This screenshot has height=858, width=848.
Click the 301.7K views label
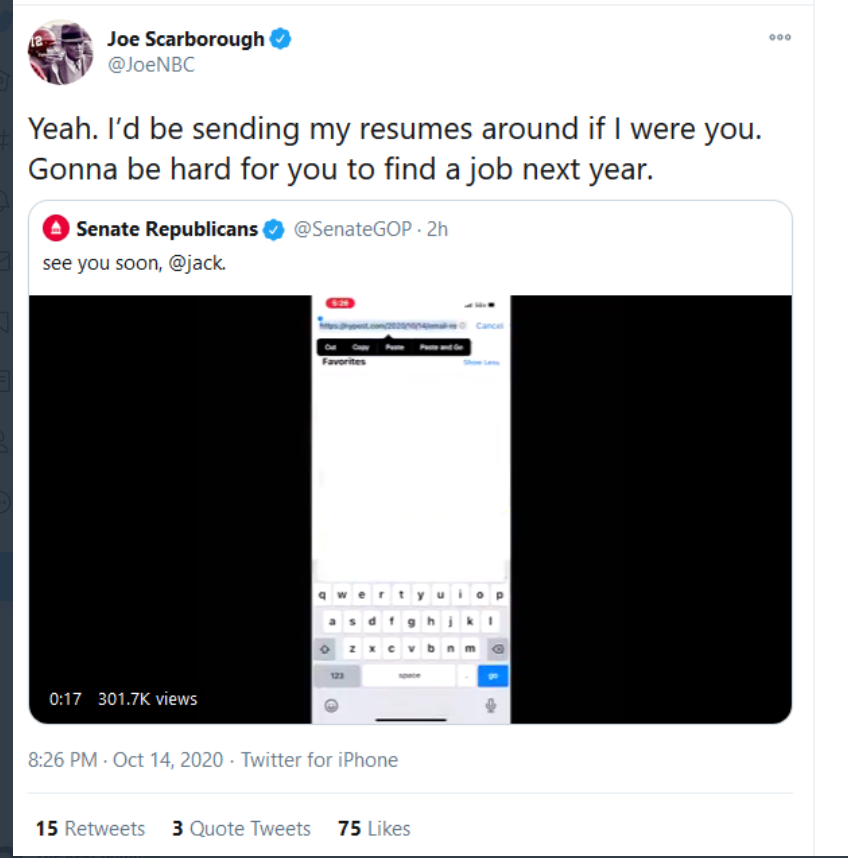(x=147, y=699)
